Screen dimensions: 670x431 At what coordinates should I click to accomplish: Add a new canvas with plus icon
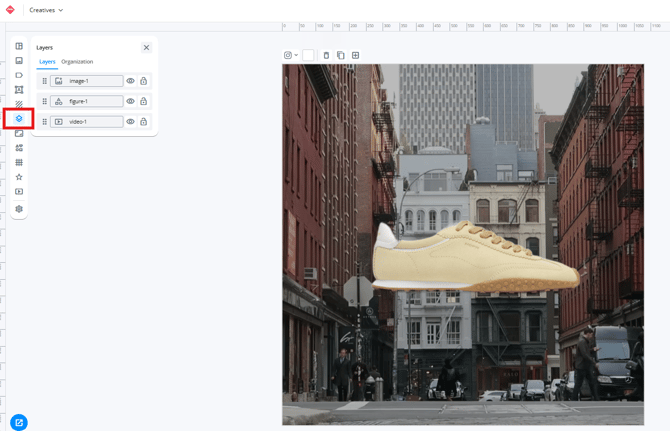coord(355,55)
